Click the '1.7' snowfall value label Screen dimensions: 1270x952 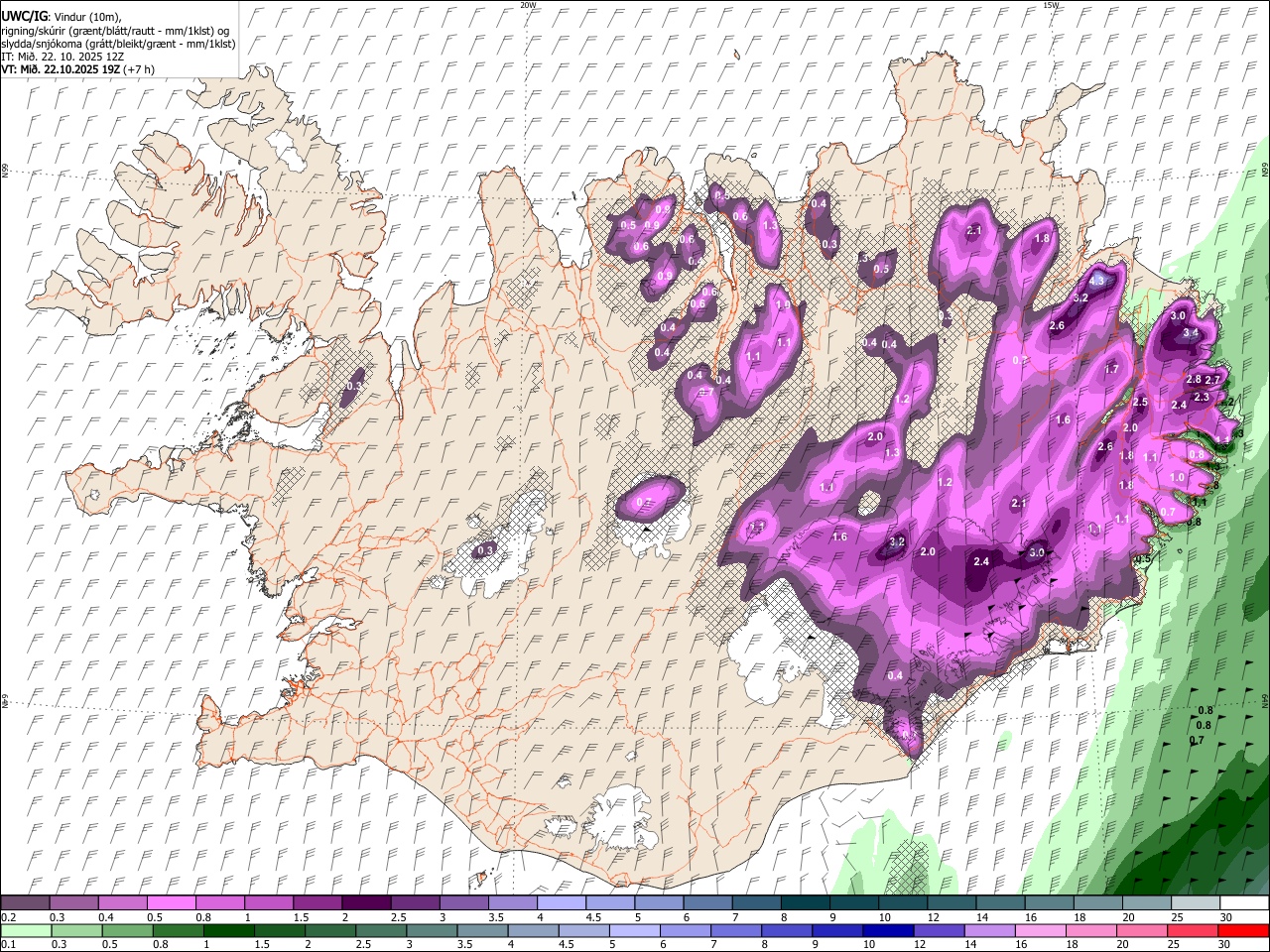pos(1111,369)
